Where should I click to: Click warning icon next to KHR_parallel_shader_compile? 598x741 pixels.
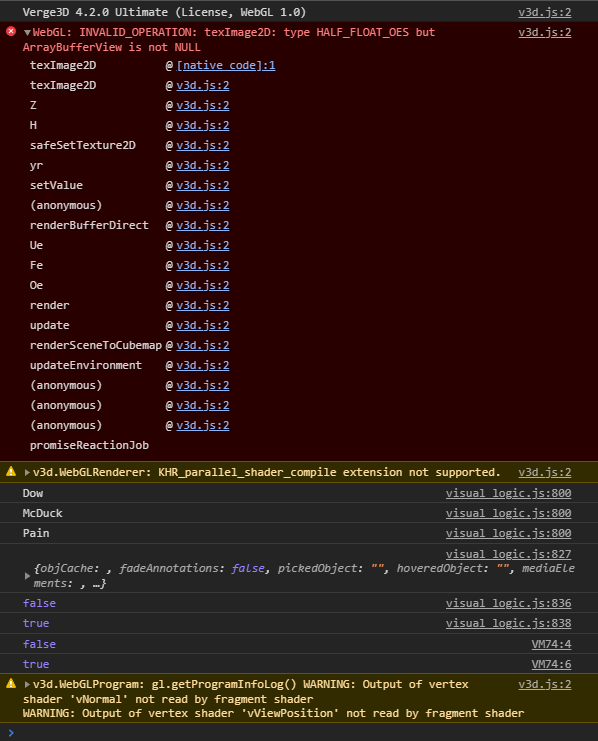[x=11, y=471]
